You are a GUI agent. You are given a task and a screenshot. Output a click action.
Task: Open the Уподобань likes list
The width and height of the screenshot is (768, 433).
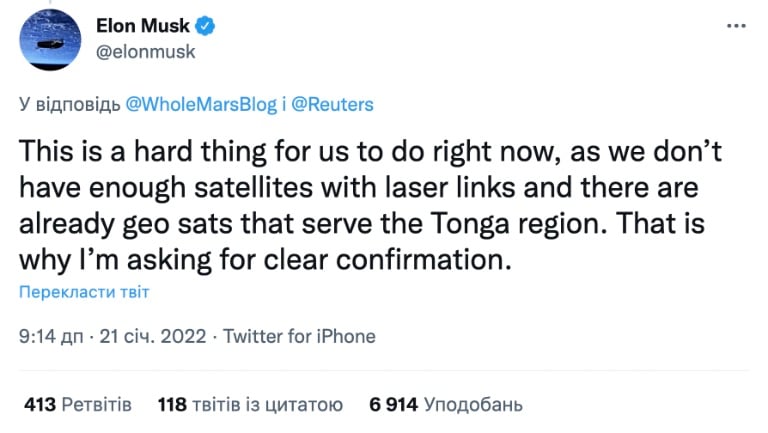coord(473,405)
